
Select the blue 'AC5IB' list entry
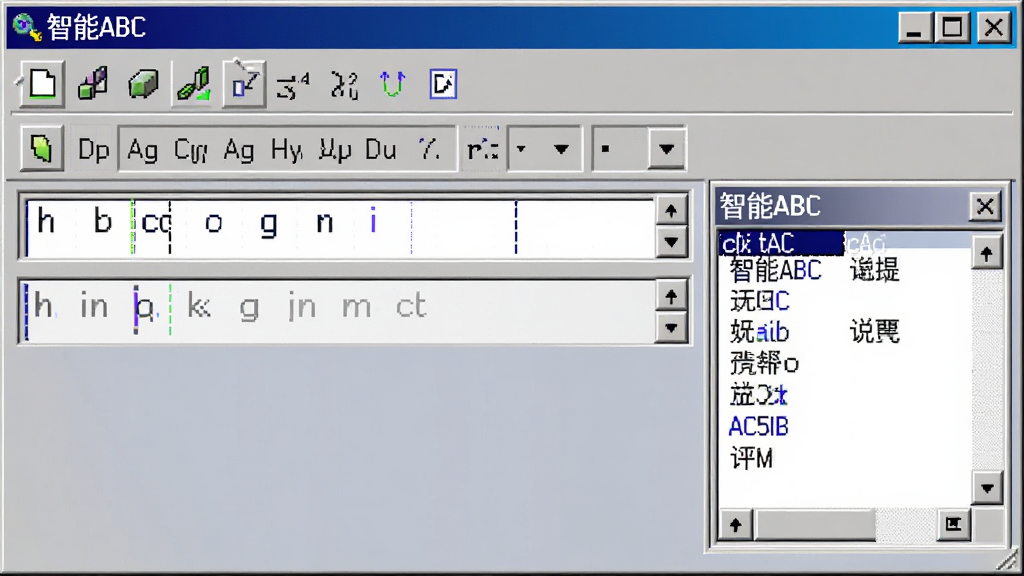[758, 427]
